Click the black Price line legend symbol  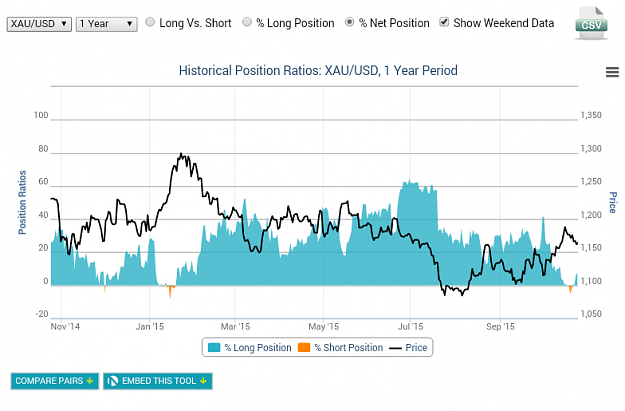[x=395, y=348]
